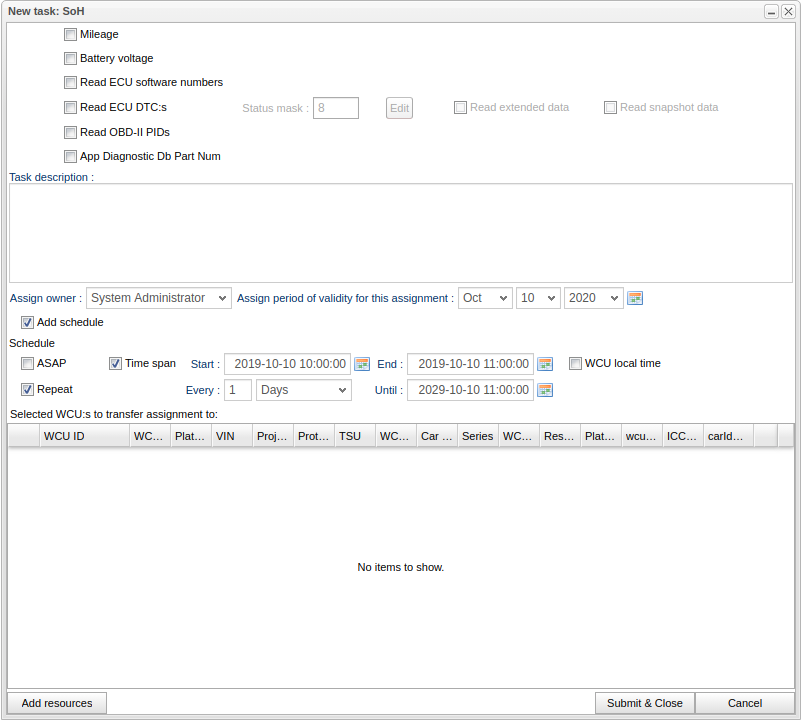Open calendar picker for Until date
Screen dimensions: 802x721
[545, 390]
